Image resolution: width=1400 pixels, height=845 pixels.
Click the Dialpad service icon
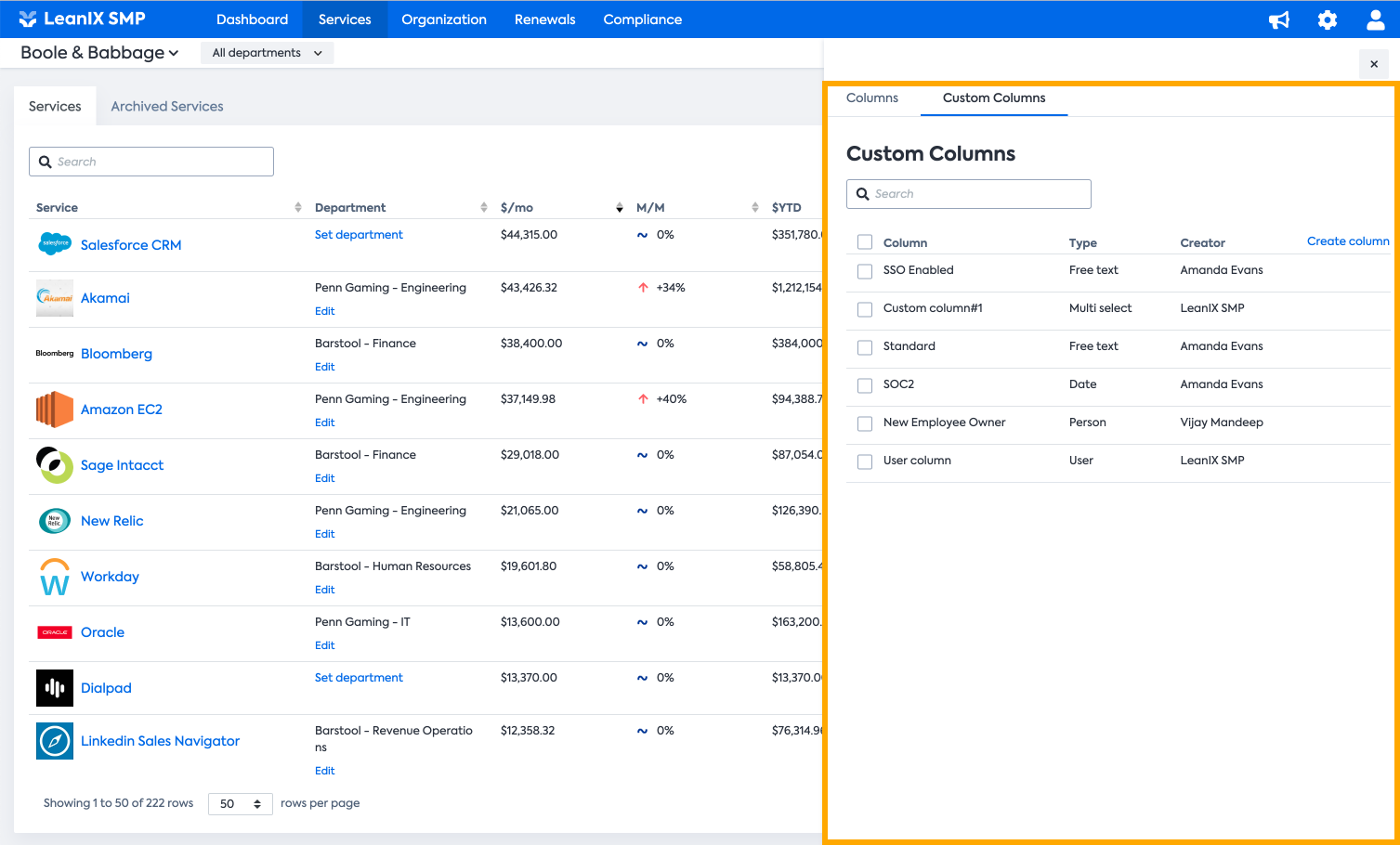coord(55,688)
